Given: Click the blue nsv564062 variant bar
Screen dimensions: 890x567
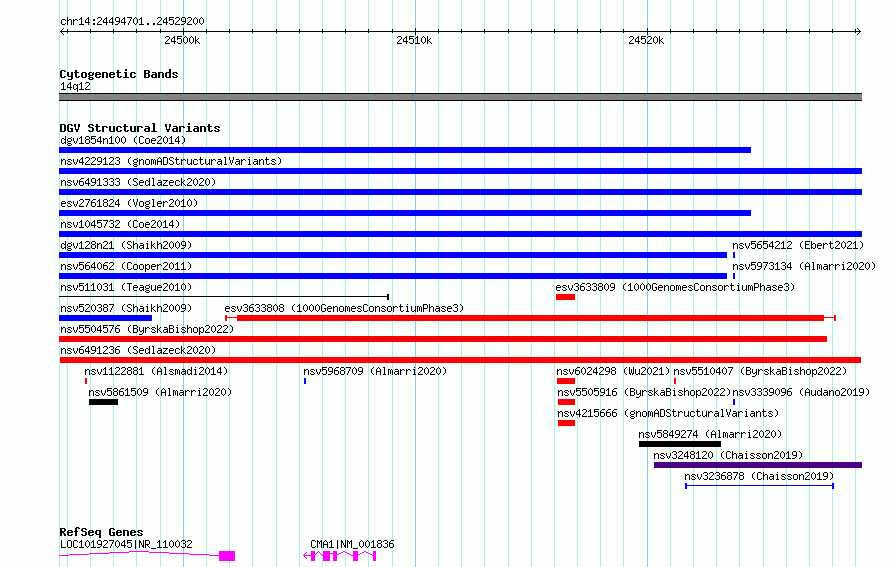Looking at the screenshot, I should pyautogui.click(x=393, y=276).
